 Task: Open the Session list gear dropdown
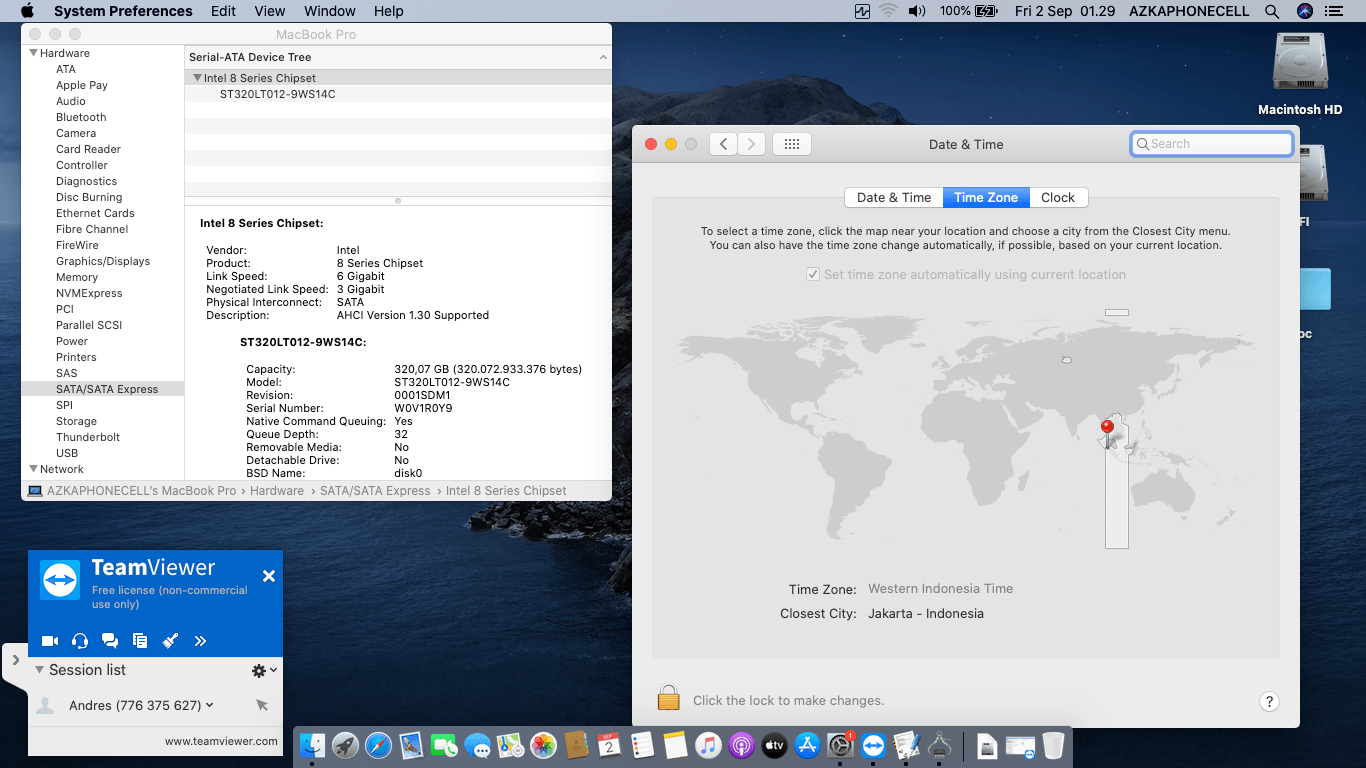click(x=264, y=670)
